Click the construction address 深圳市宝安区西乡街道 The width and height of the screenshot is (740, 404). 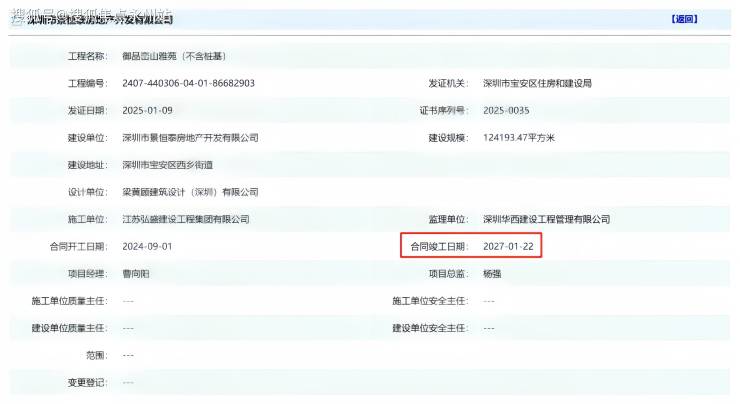pos(168,165)
